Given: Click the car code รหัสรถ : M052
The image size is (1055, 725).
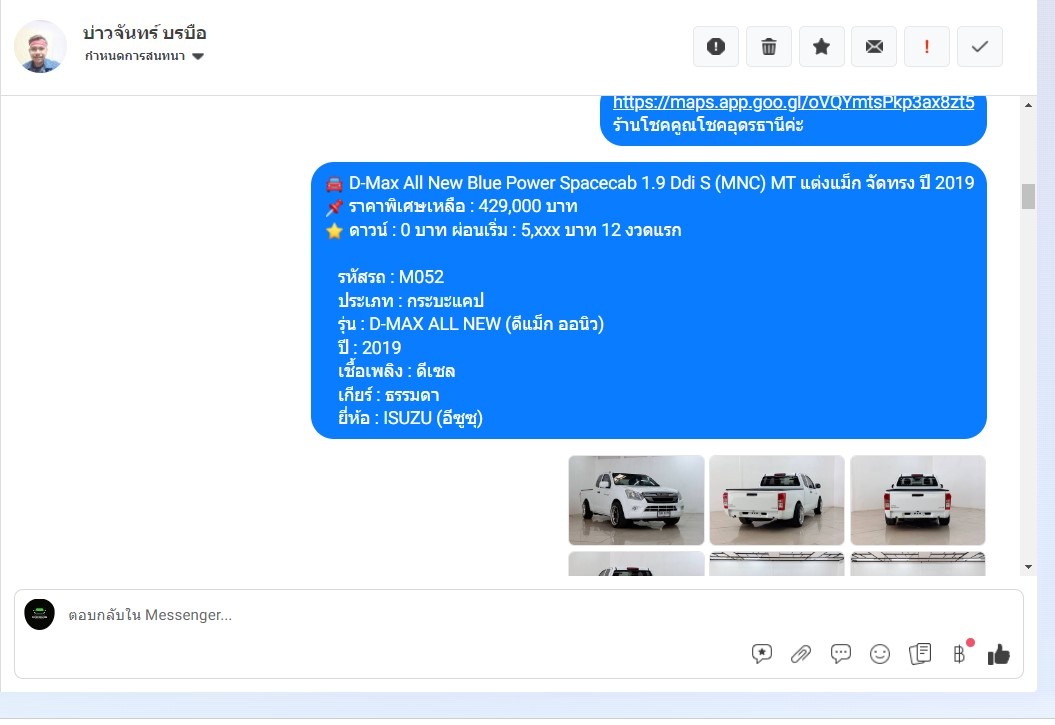Looking at the screenshot, I should (x=391, y=277).
